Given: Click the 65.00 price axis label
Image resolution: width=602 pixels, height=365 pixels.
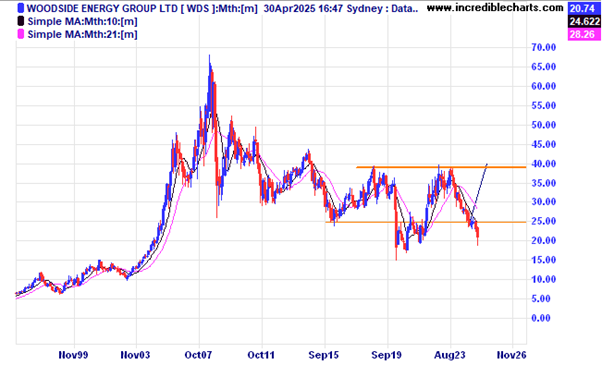Looking at the screenshot, I should coord(544,67).
